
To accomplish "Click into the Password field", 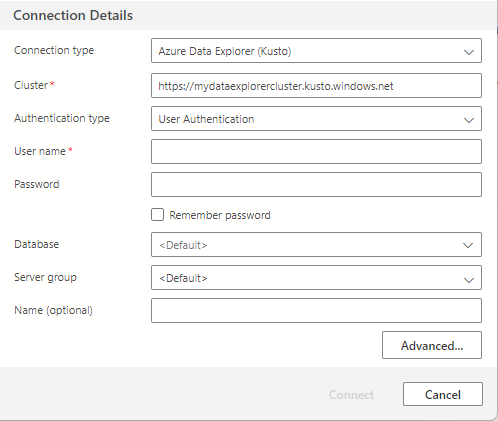I will click(316, 184).
